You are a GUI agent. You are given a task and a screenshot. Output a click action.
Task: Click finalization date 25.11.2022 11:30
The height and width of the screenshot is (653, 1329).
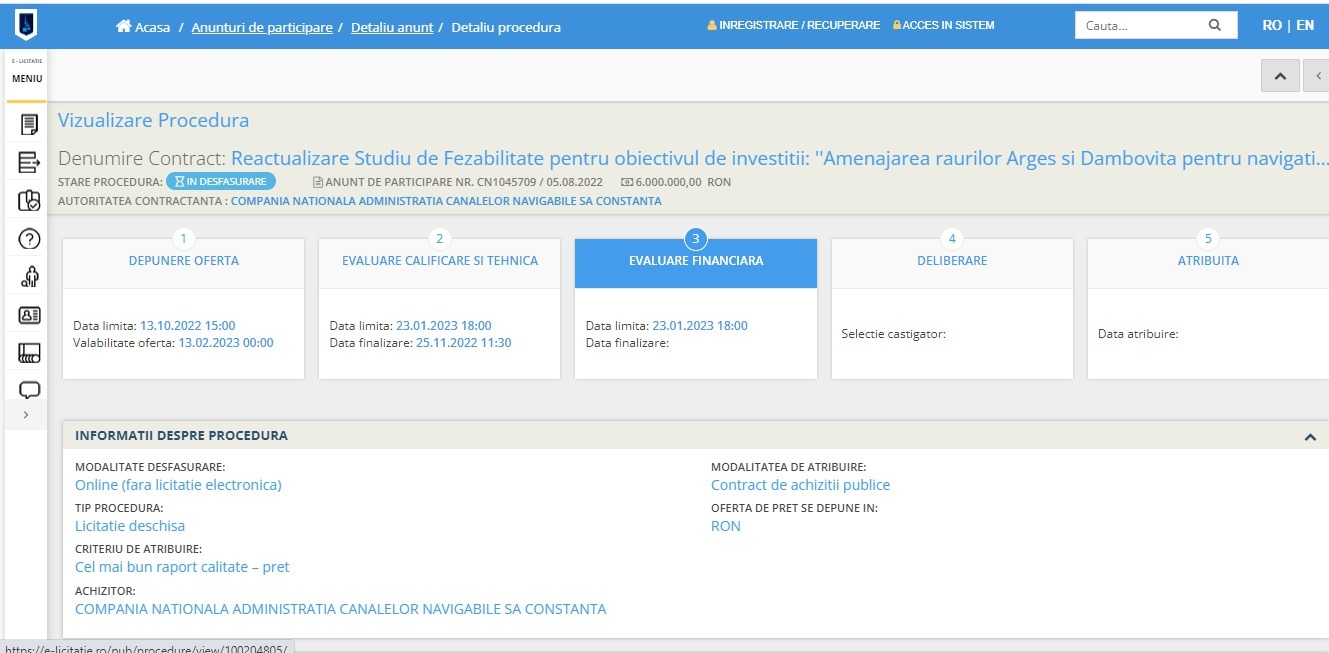click(x=463, y=343)
